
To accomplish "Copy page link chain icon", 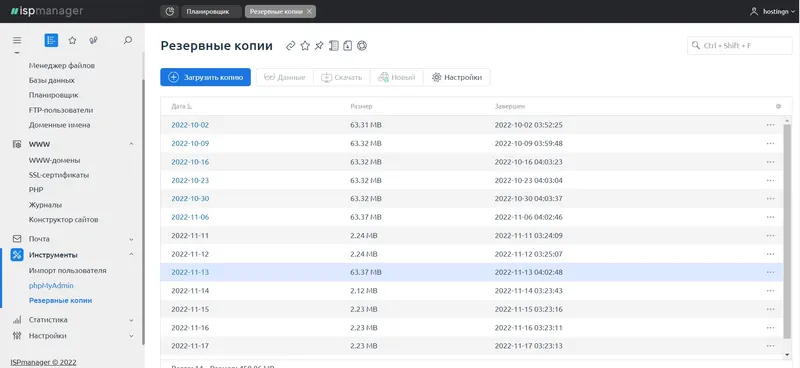I will (x=290, y=46).
